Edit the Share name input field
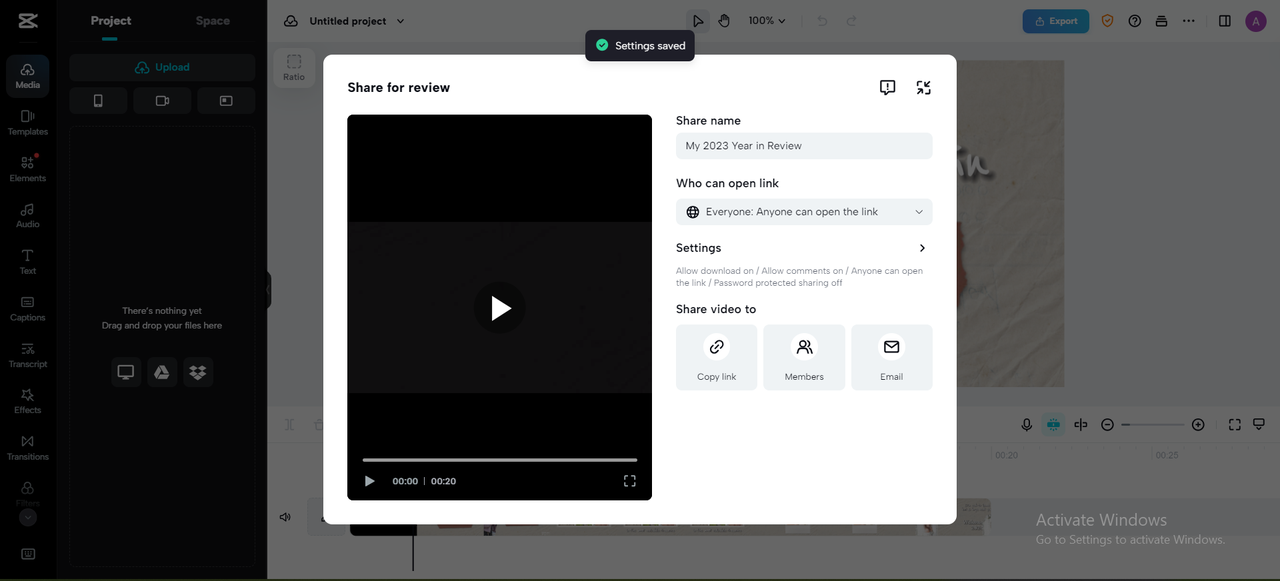1280x581 pixels. [x=804, y=146]
